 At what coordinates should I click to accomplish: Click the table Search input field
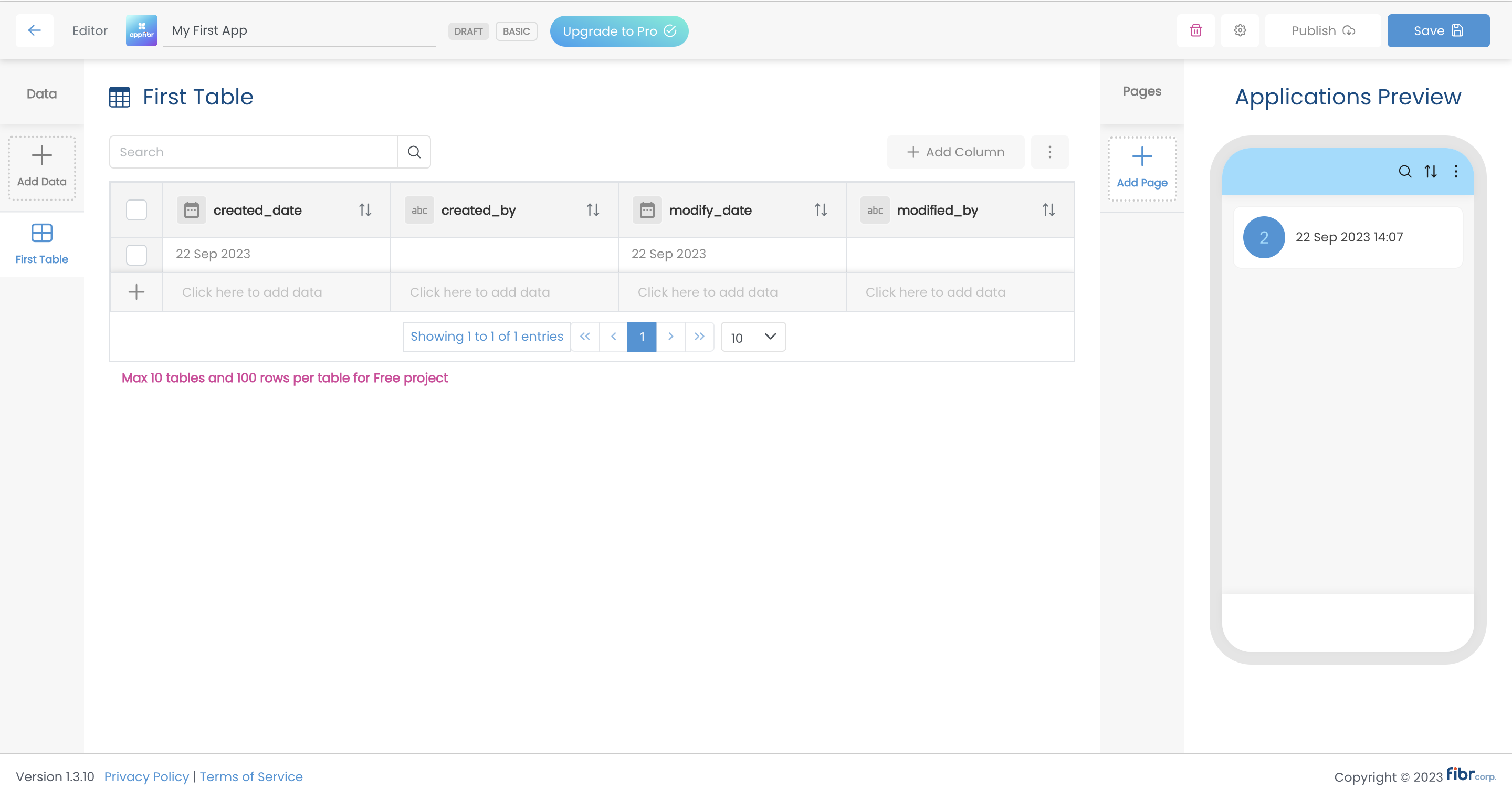[x=254, y=152]
